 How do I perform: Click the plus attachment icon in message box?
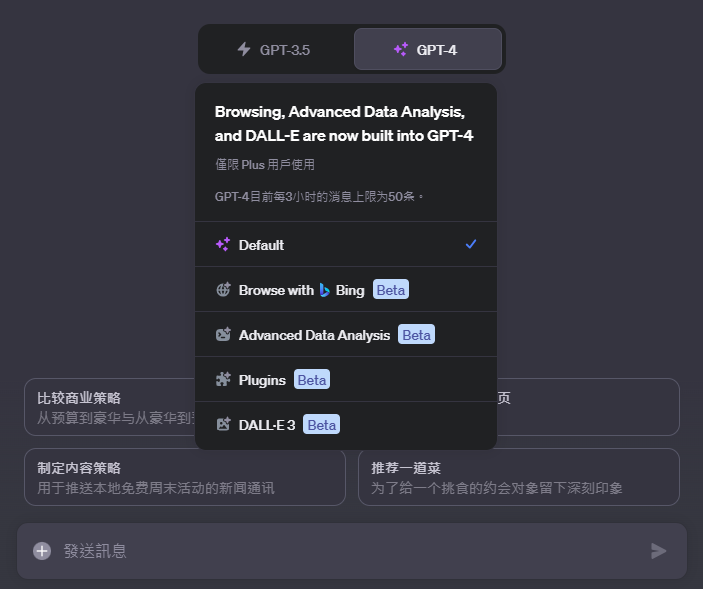(x=42, y=551)
